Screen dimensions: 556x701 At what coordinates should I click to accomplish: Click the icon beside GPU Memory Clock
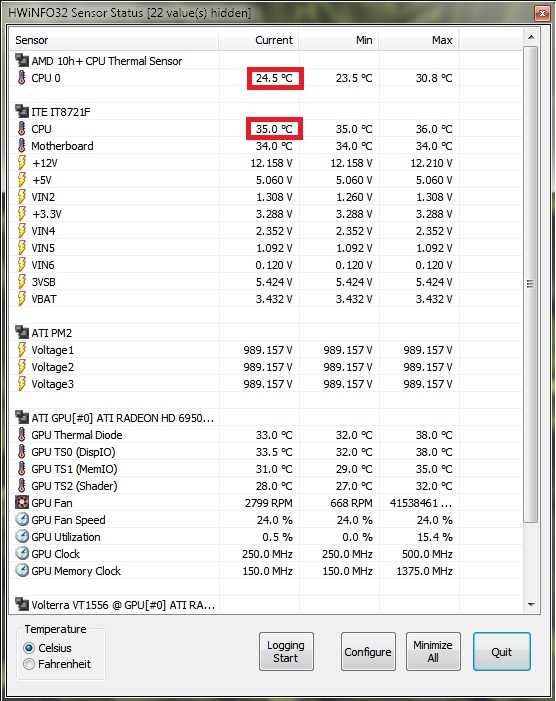(21, 570)
